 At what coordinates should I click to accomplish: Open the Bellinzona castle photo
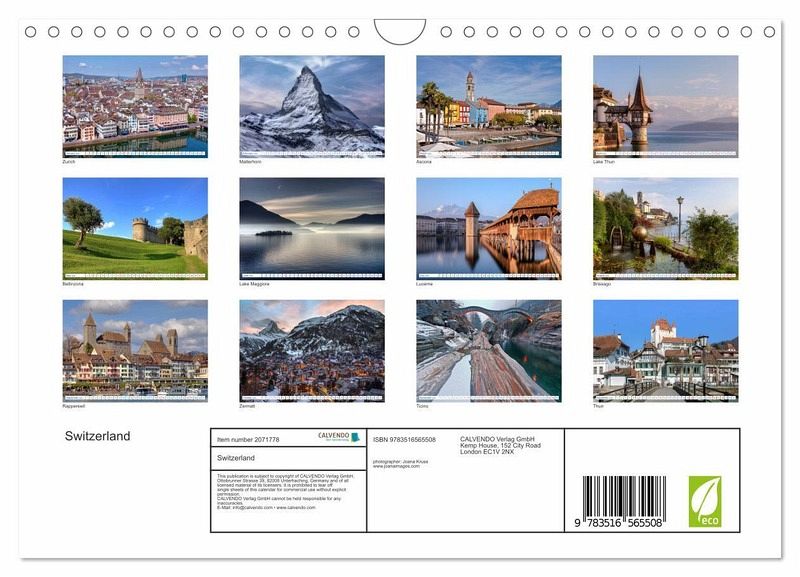coord(135,228)
